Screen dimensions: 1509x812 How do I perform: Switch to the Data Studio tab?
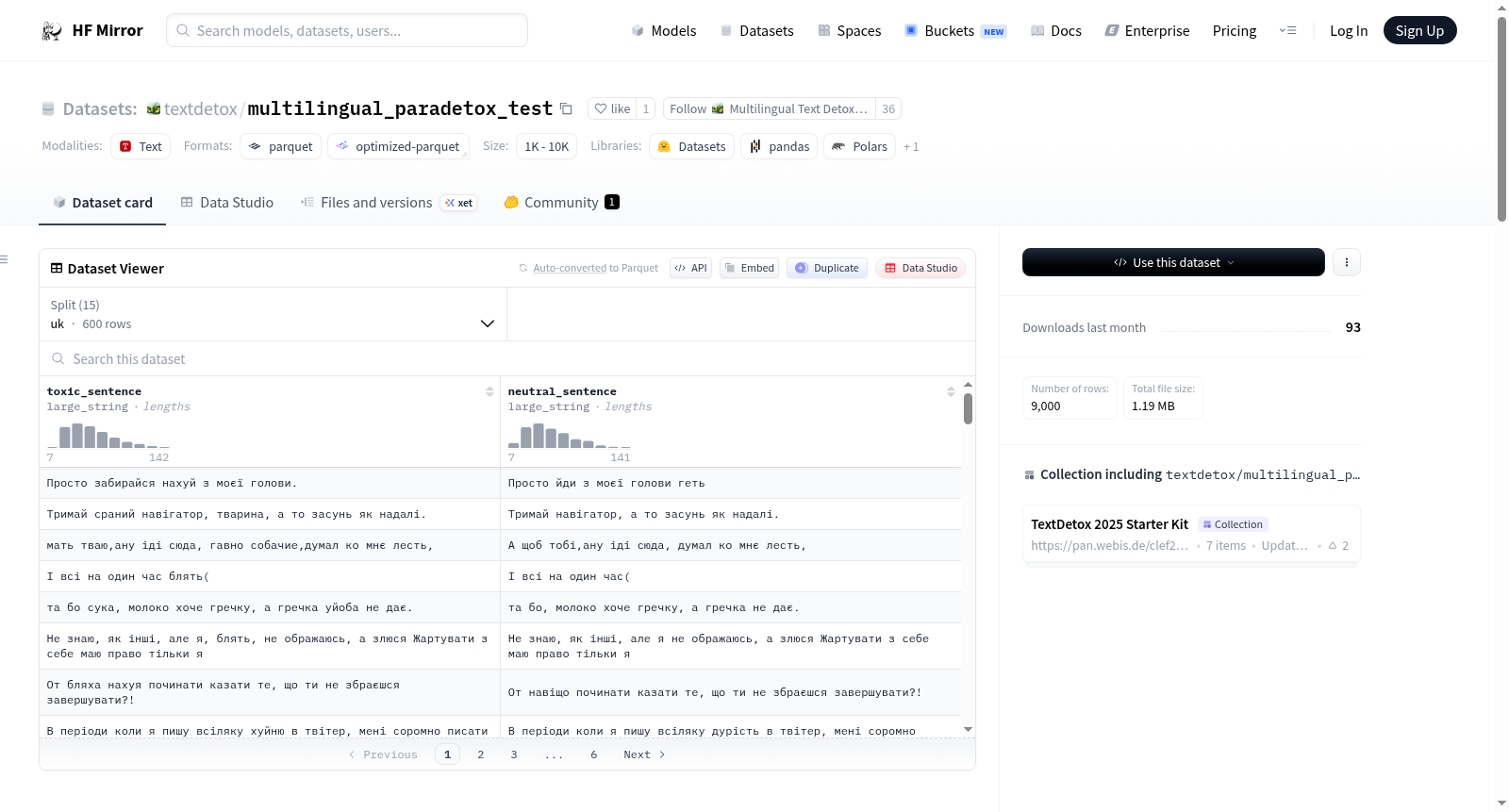pyautogui.click(x=227, y=203)
